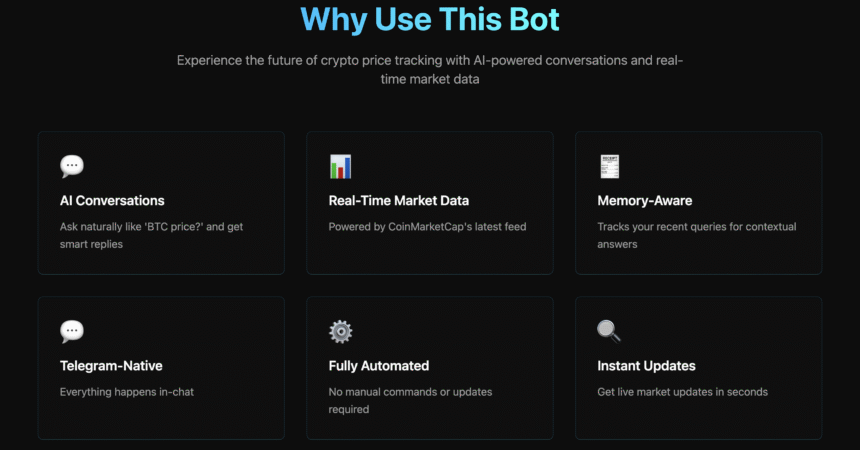Click 'No manual commands or updates required' text

pyautogui.click(x=410, y=401)
